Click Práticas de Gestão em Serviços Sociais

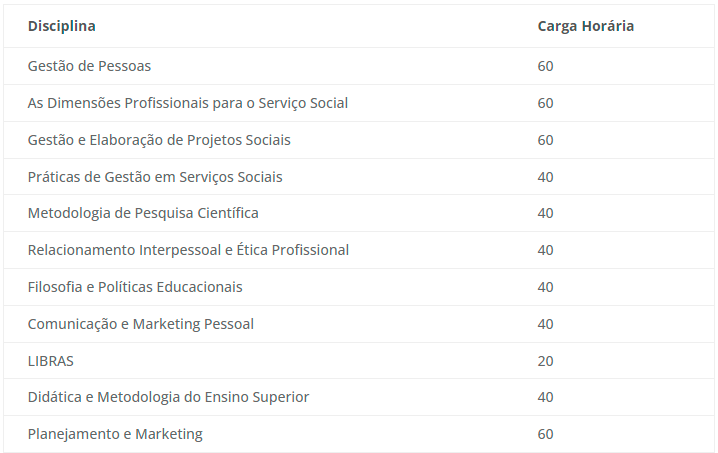coord(155,177)
